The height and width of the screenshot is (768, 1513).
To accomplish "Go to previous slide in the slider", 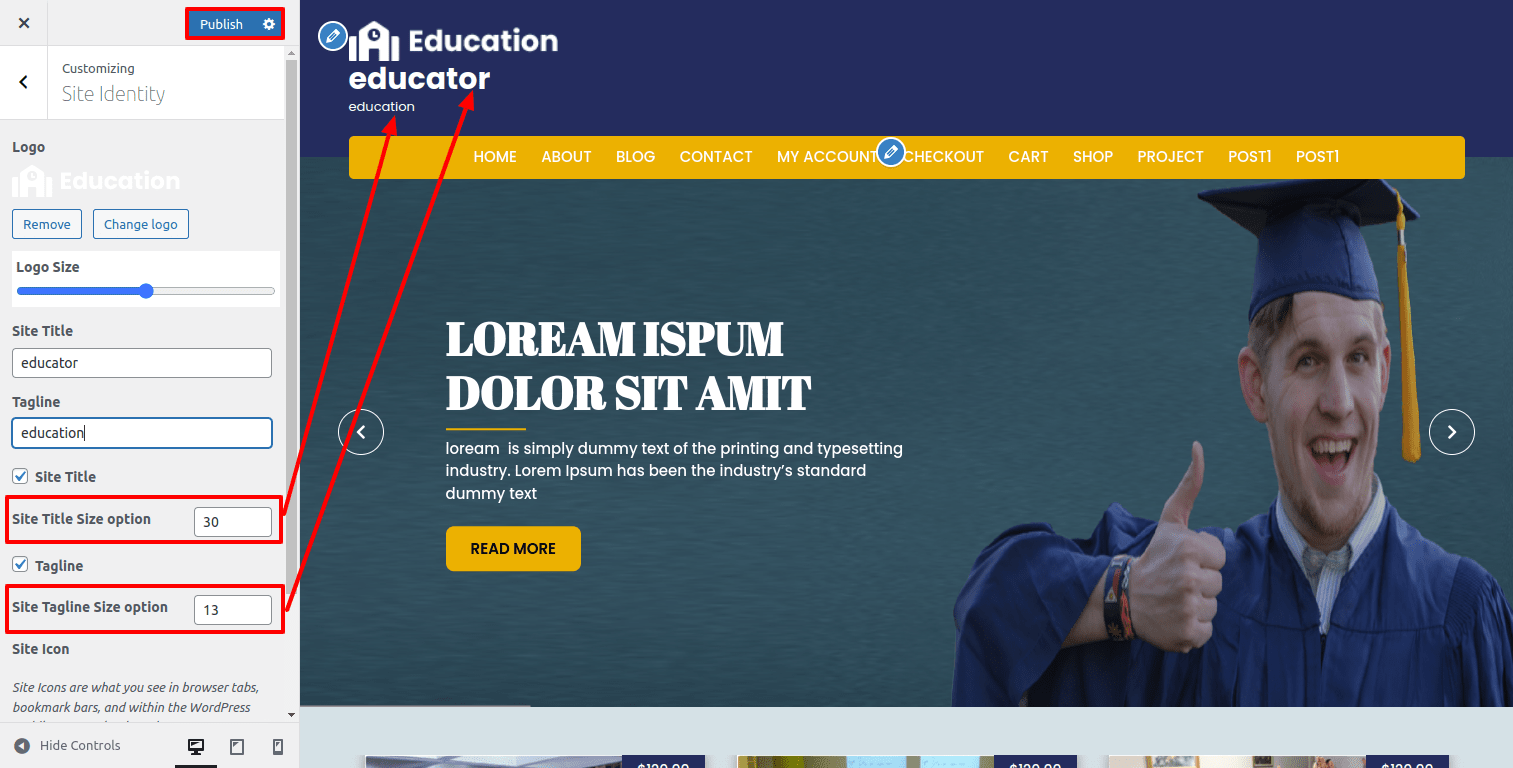I will click(x=361, y=432).
